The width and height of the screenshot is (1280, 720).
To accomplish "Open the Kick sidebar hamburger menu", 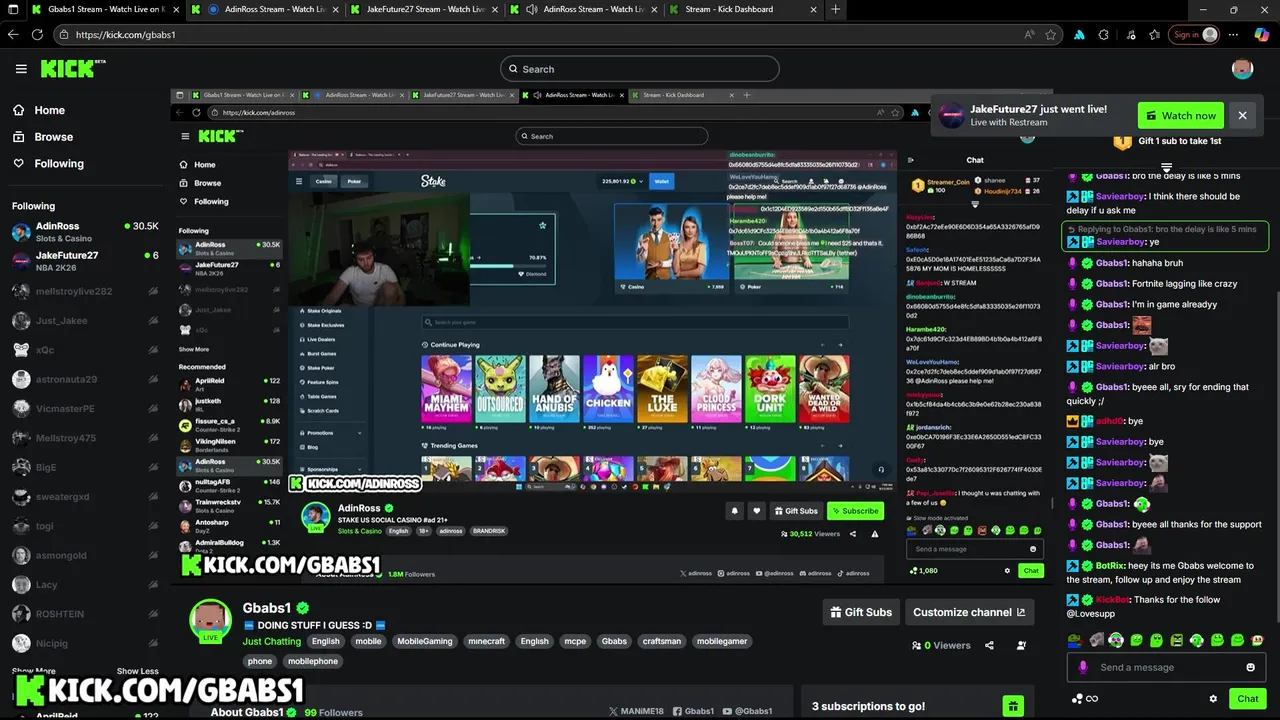I will pos(21,69).
